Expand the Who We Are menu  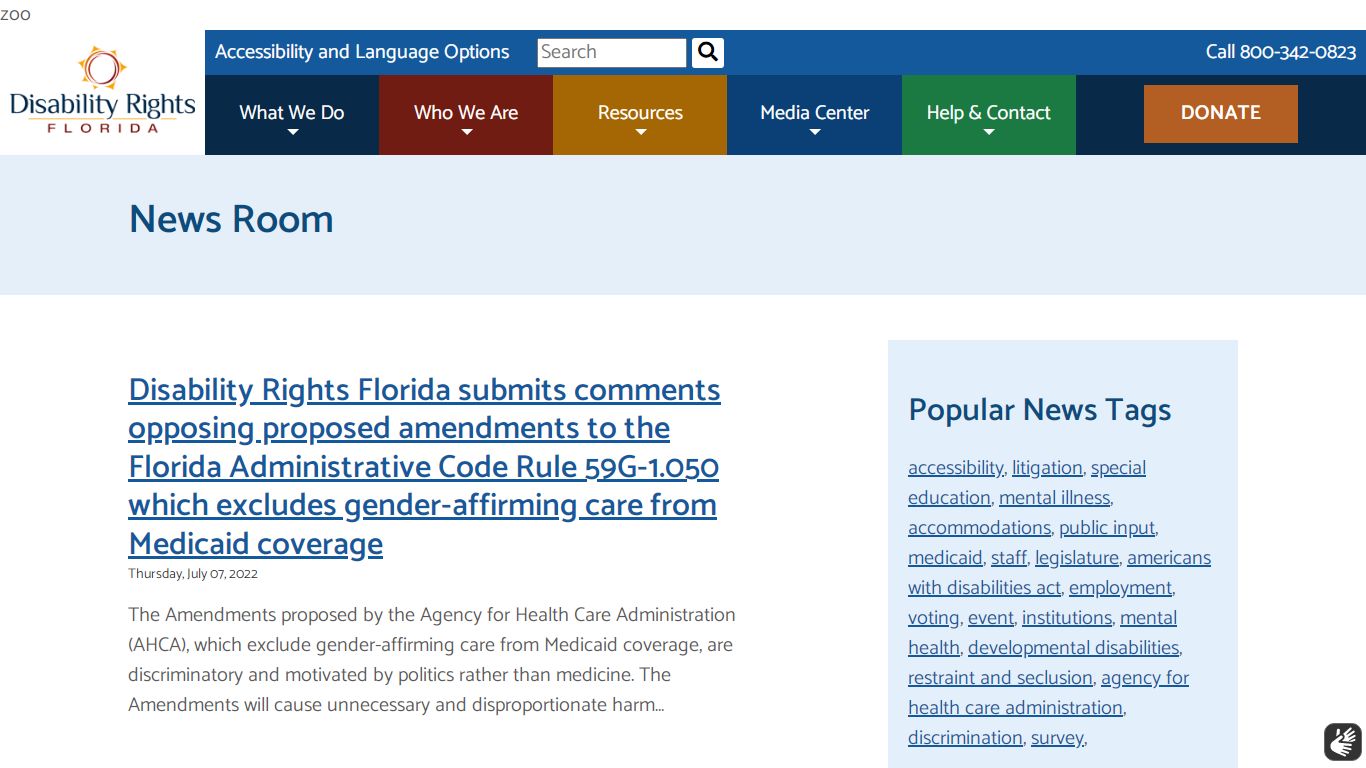[466, 115]
